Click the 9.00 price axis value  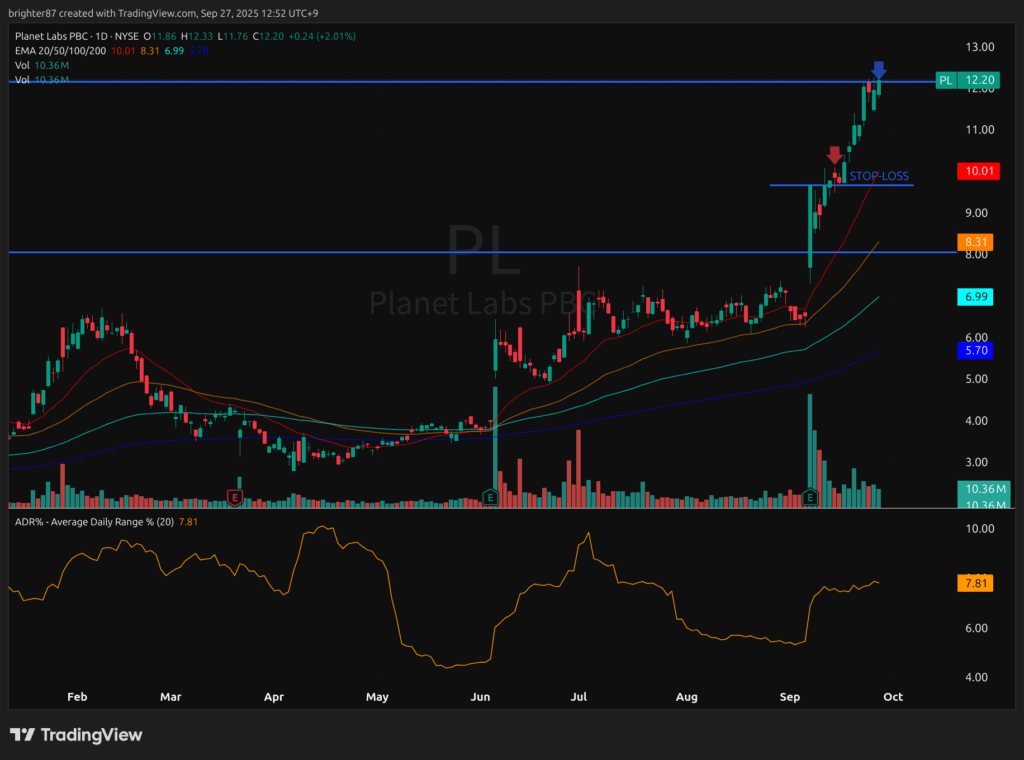(976, 213)
